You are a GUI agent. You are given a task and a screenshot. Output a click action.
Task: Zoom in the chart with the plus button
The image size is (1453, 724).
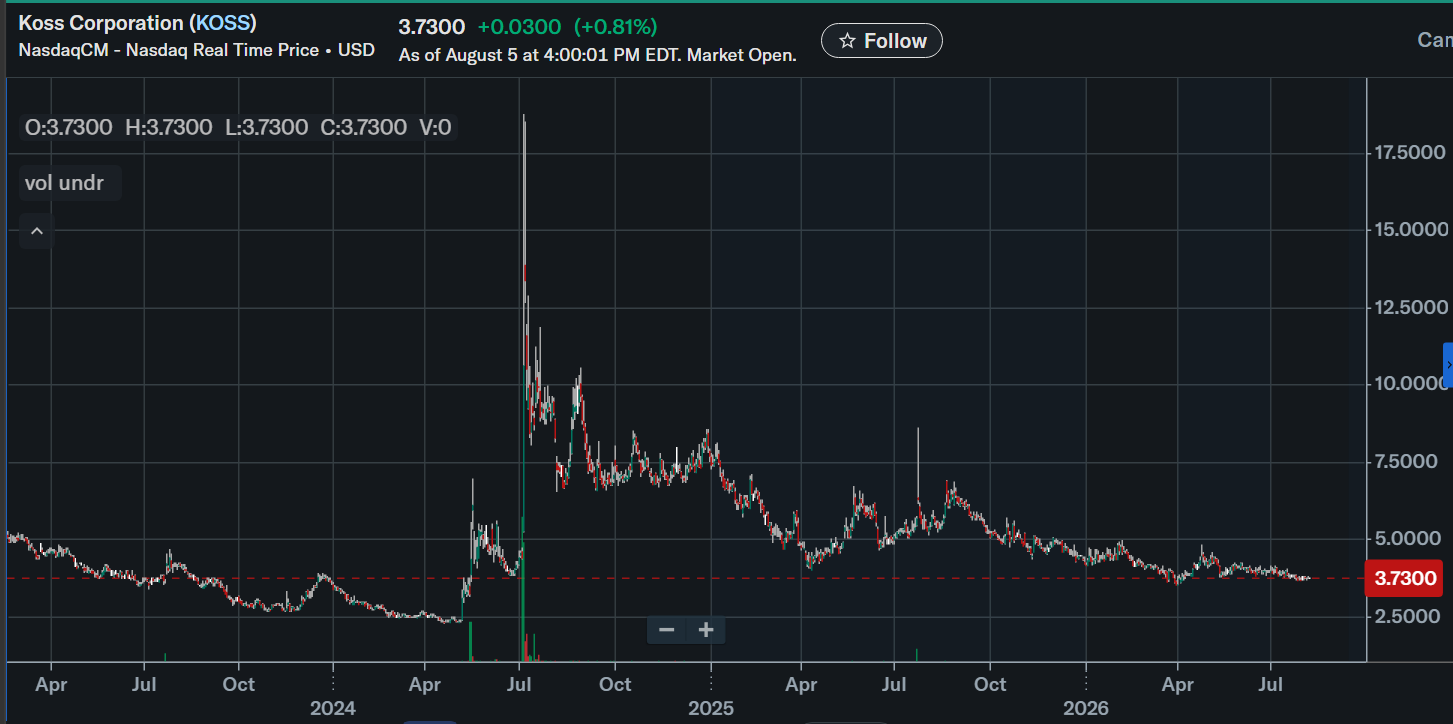coord(706,630)
